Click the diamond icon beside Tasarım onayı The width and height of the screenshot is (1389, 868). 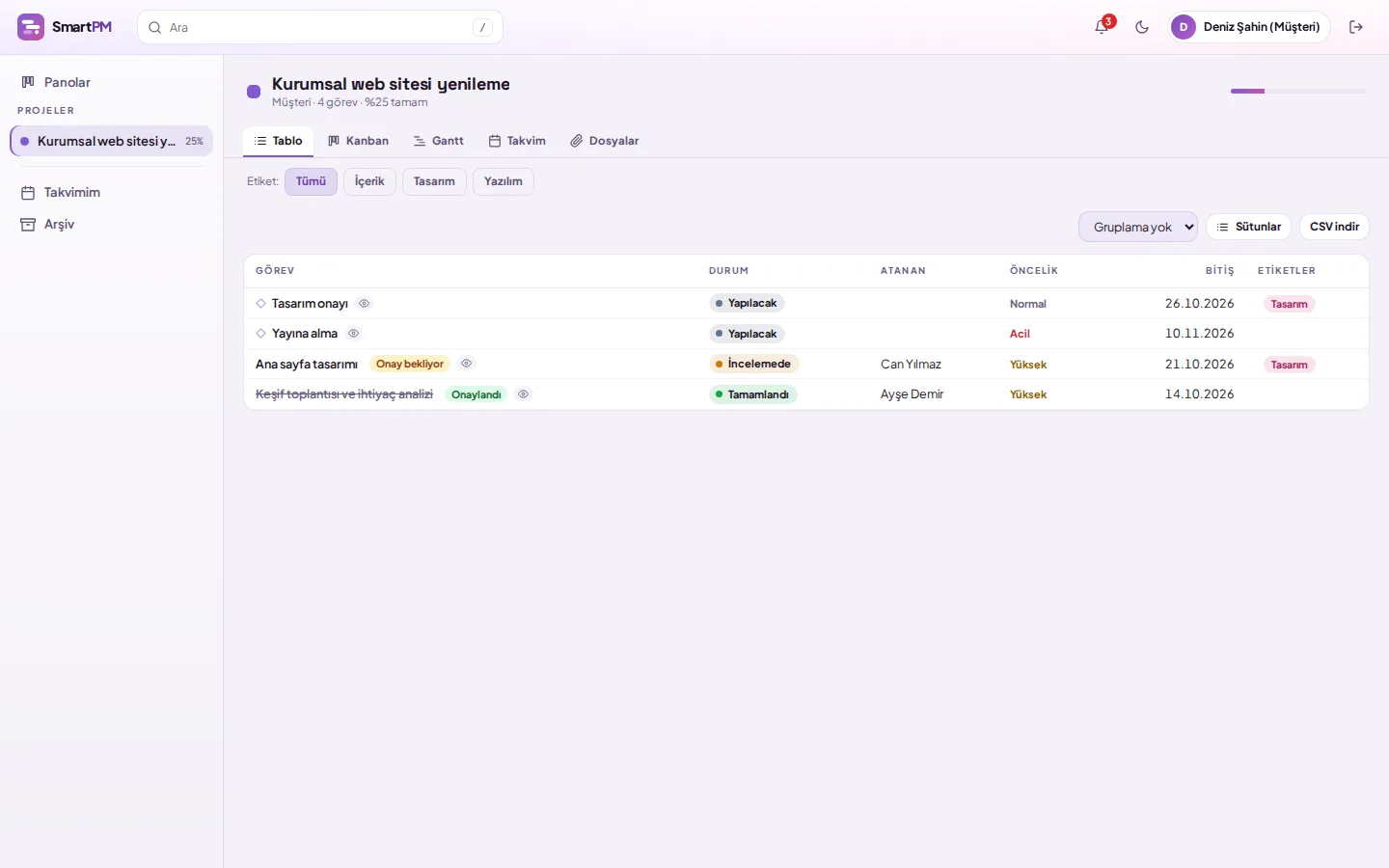[260, 304]
